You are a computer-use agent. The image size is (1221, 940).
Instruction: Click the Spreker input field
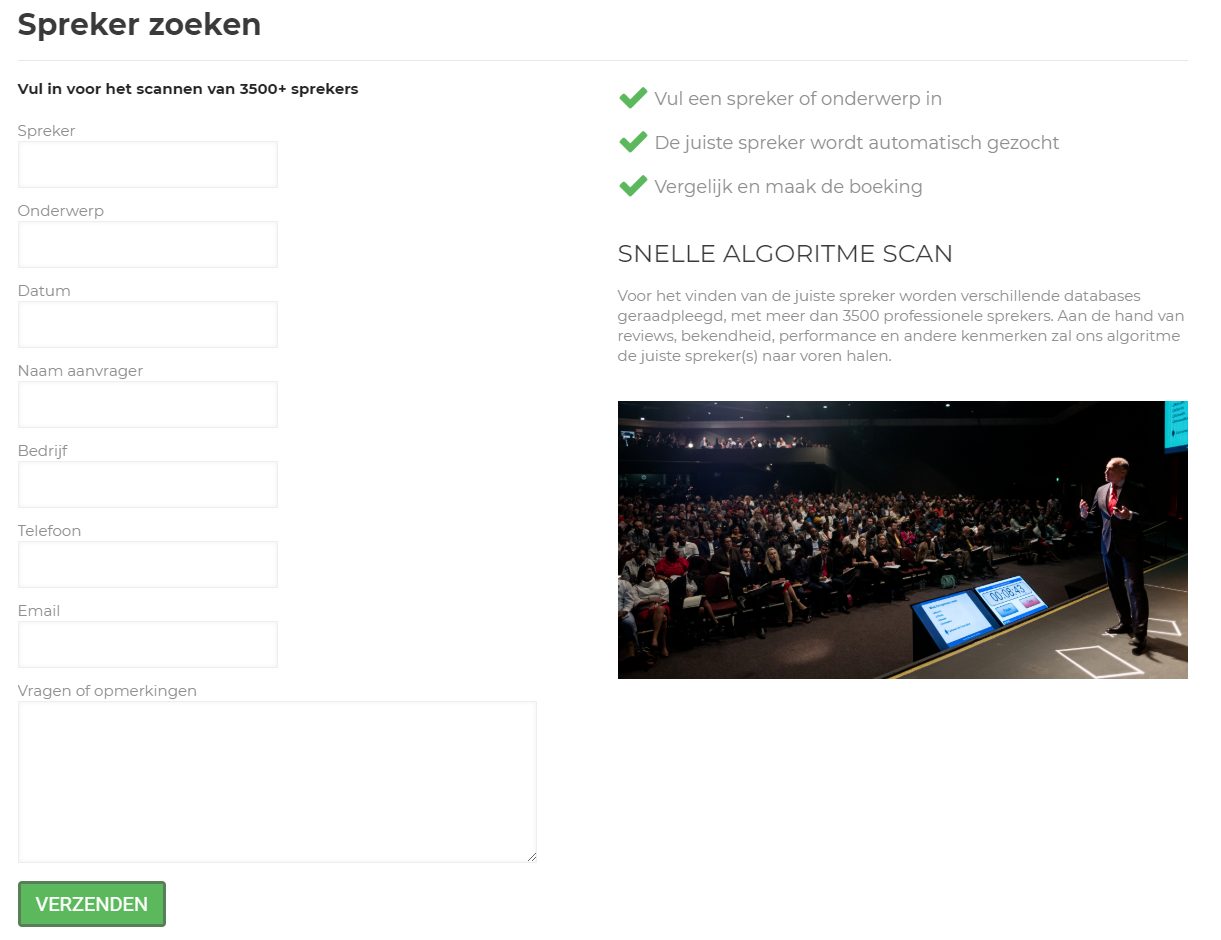click(147, 164)
